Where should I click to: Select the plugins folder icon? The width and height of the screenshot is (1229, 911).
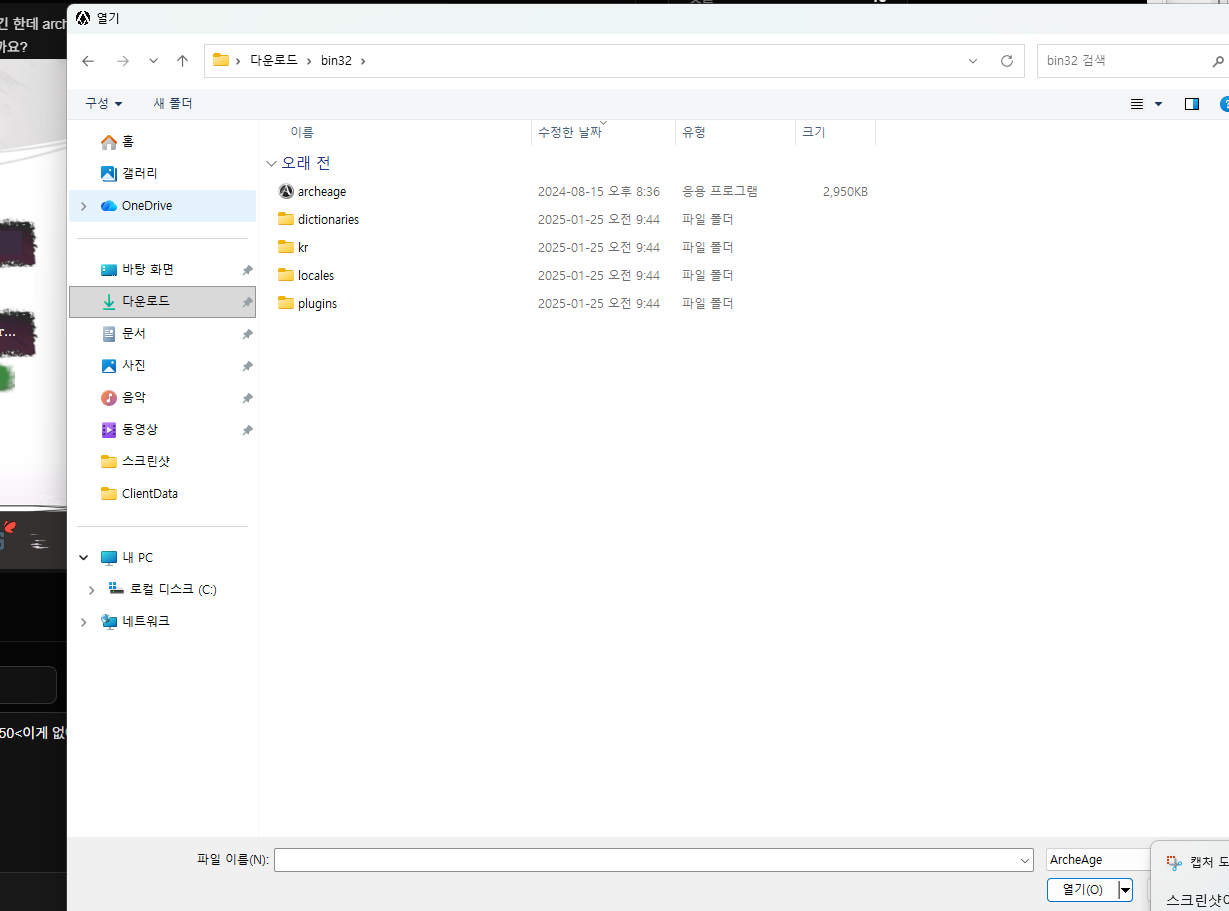(286, 303)
